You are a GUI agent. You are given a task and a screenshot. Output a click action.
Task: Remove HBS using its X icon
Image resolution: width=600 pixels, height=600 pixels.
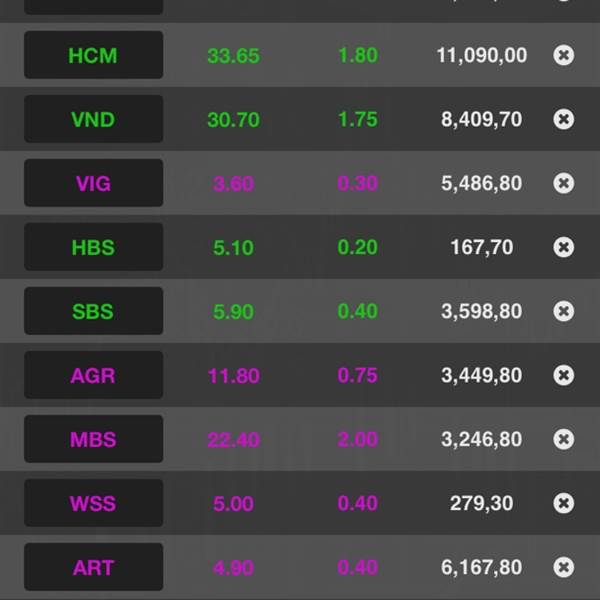coord(563,247)
